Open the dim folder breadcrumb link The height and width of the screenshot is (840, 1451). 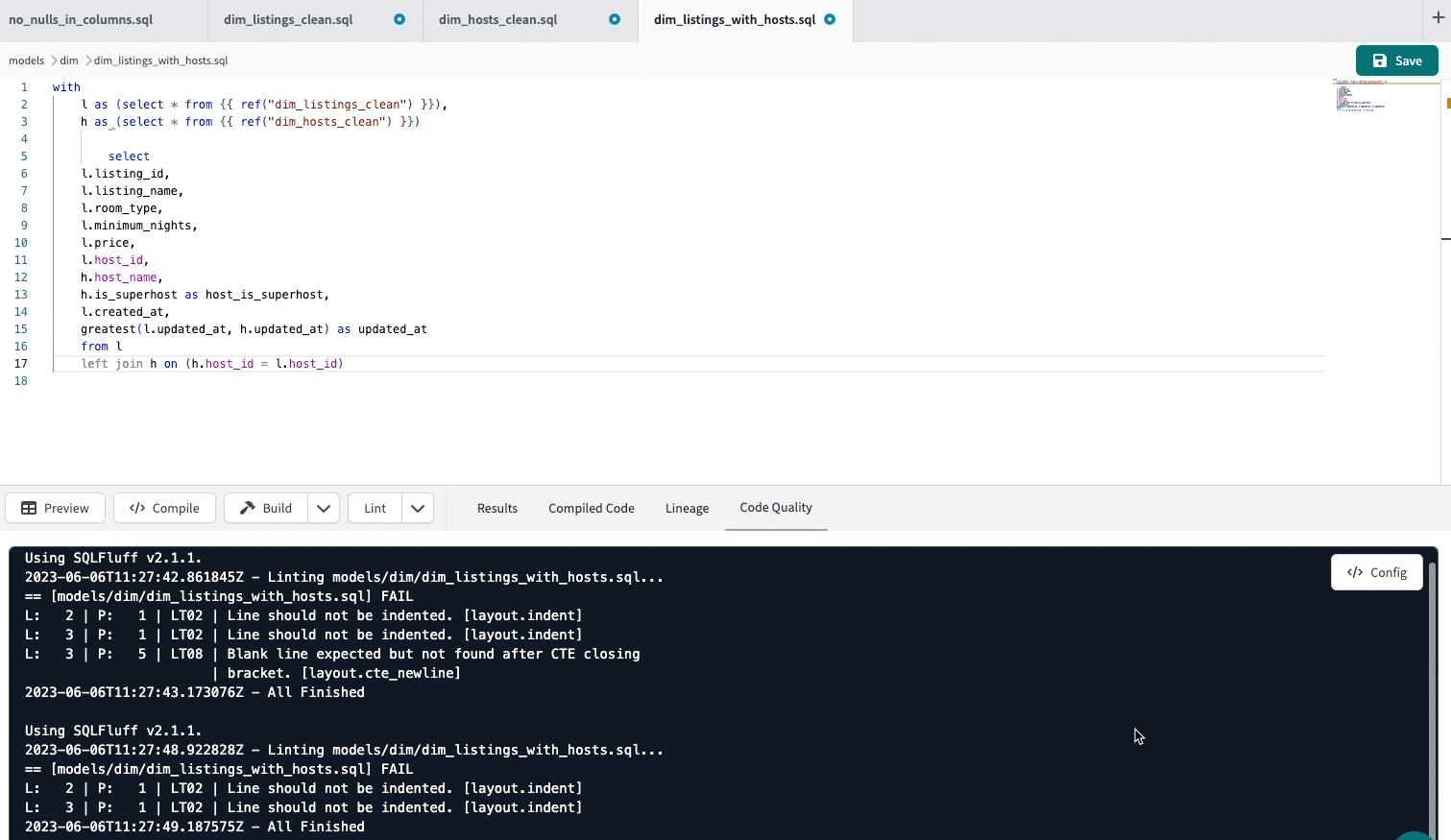pyautogui.click(x=68, y=60)
